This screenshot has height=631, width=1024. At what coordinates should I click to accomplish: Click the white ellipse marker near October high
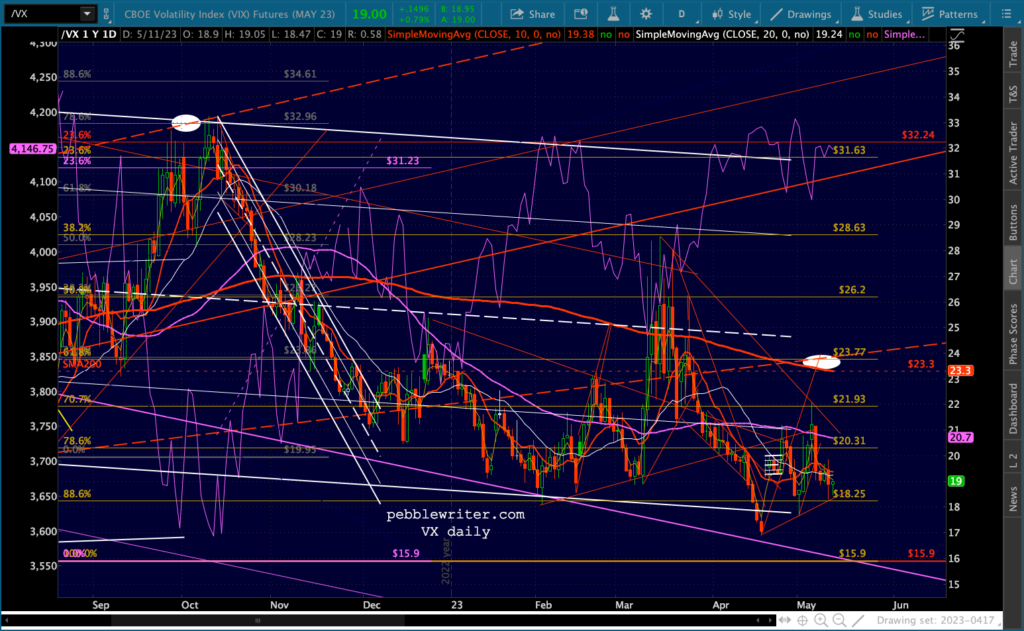[x=186, y=123]
